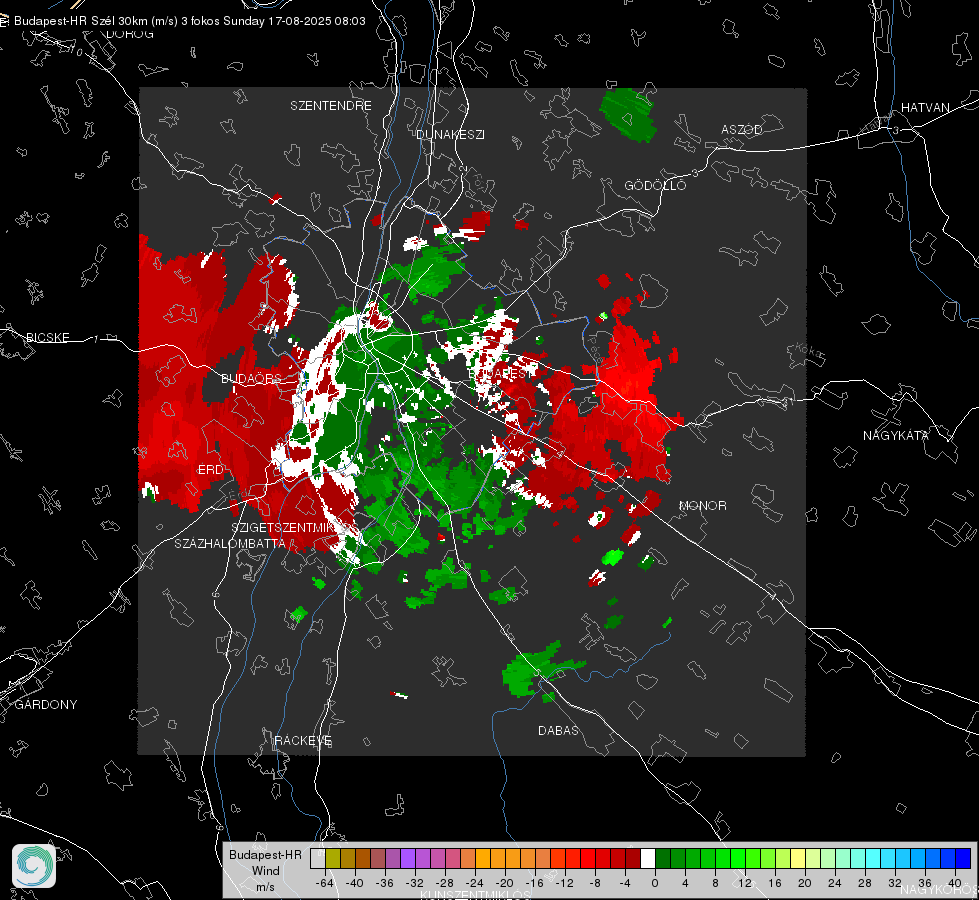Click legend value 12
This screenshot has width=979, height=900.
click(744, 883)
